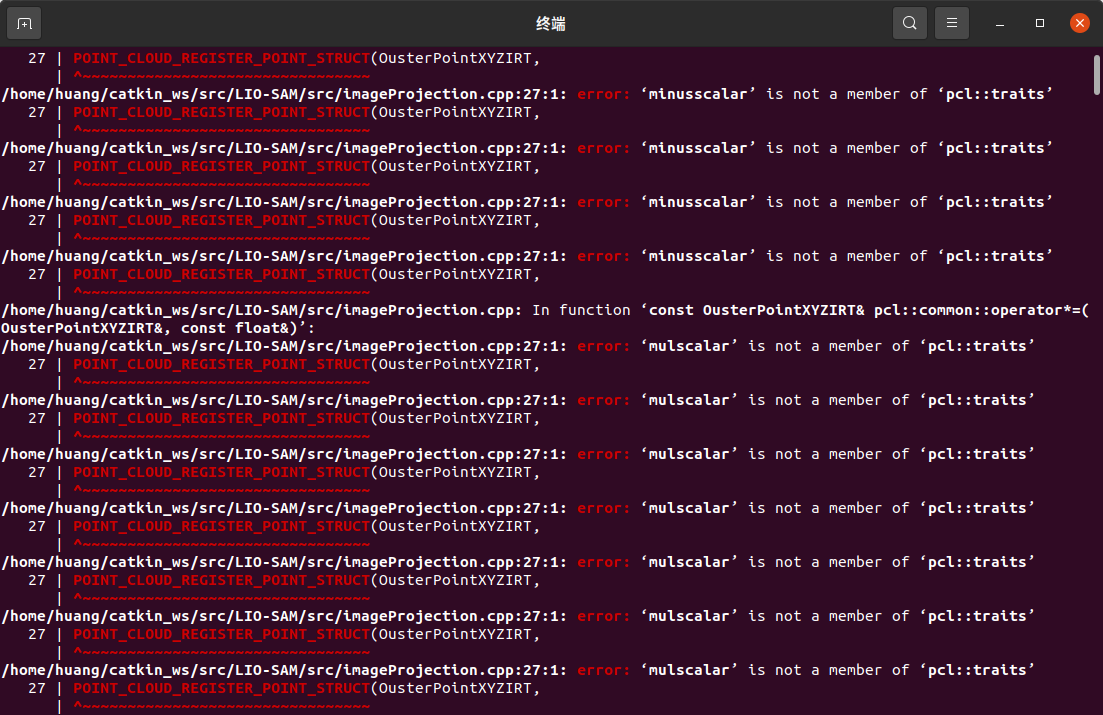Click the 'In function' compiler message line
This screenshot has width=1103, height=715.
[x=545, y=310]
